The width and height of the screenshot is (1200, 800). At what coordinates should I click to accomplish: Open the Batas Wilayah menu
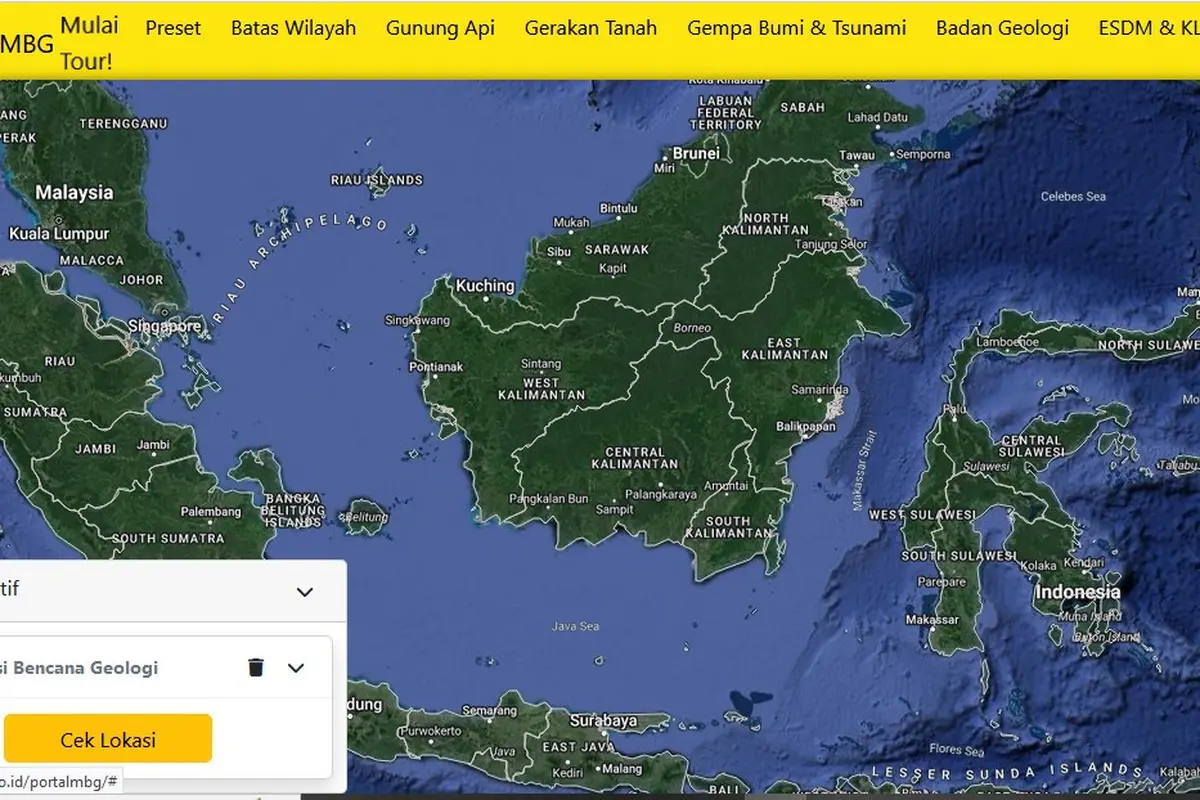pyautogui.click(x=293, y=28)
